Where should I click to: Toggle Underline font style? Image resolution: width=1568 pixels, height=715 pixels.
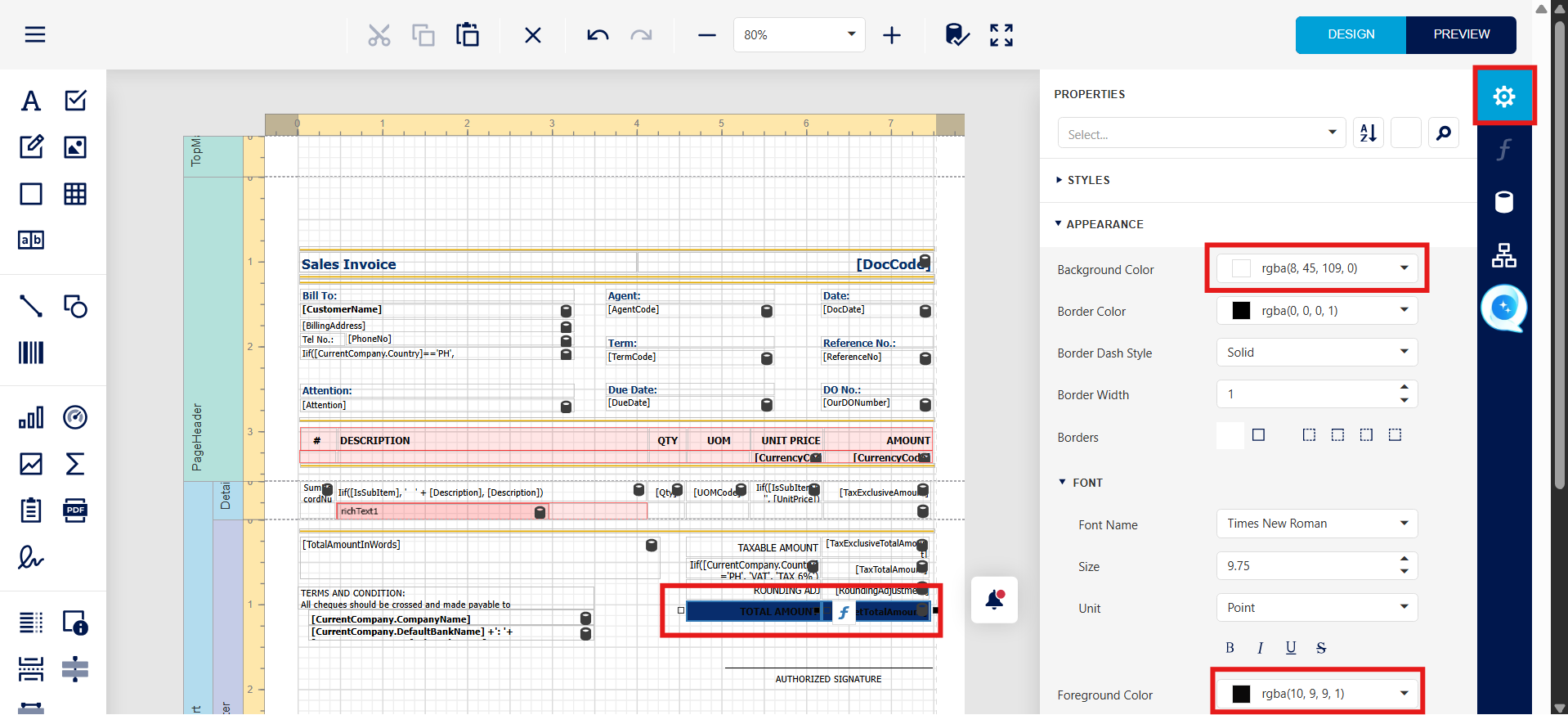pyautogui.click(x=1290, y=648)
